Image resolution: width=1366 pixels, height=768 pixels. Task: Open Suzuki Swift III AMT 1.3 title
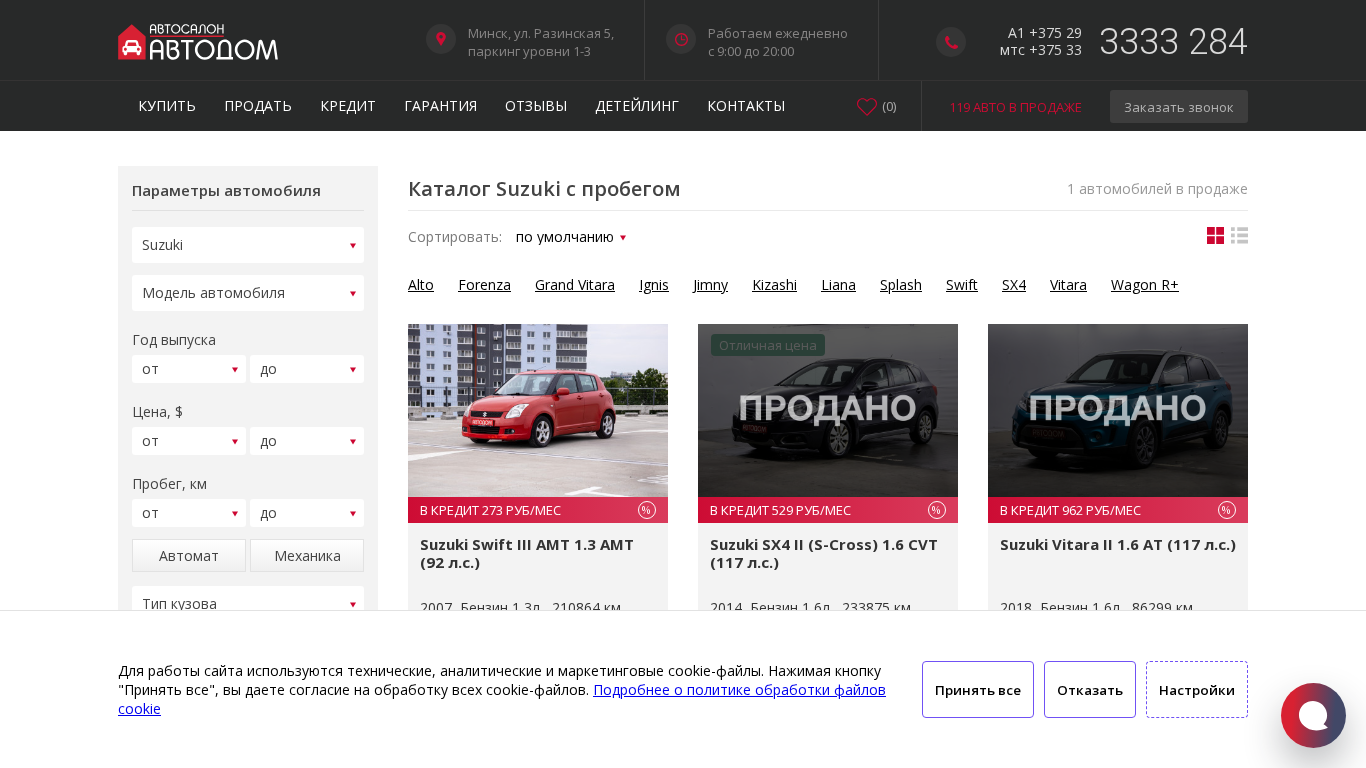[x=527, y=553]
